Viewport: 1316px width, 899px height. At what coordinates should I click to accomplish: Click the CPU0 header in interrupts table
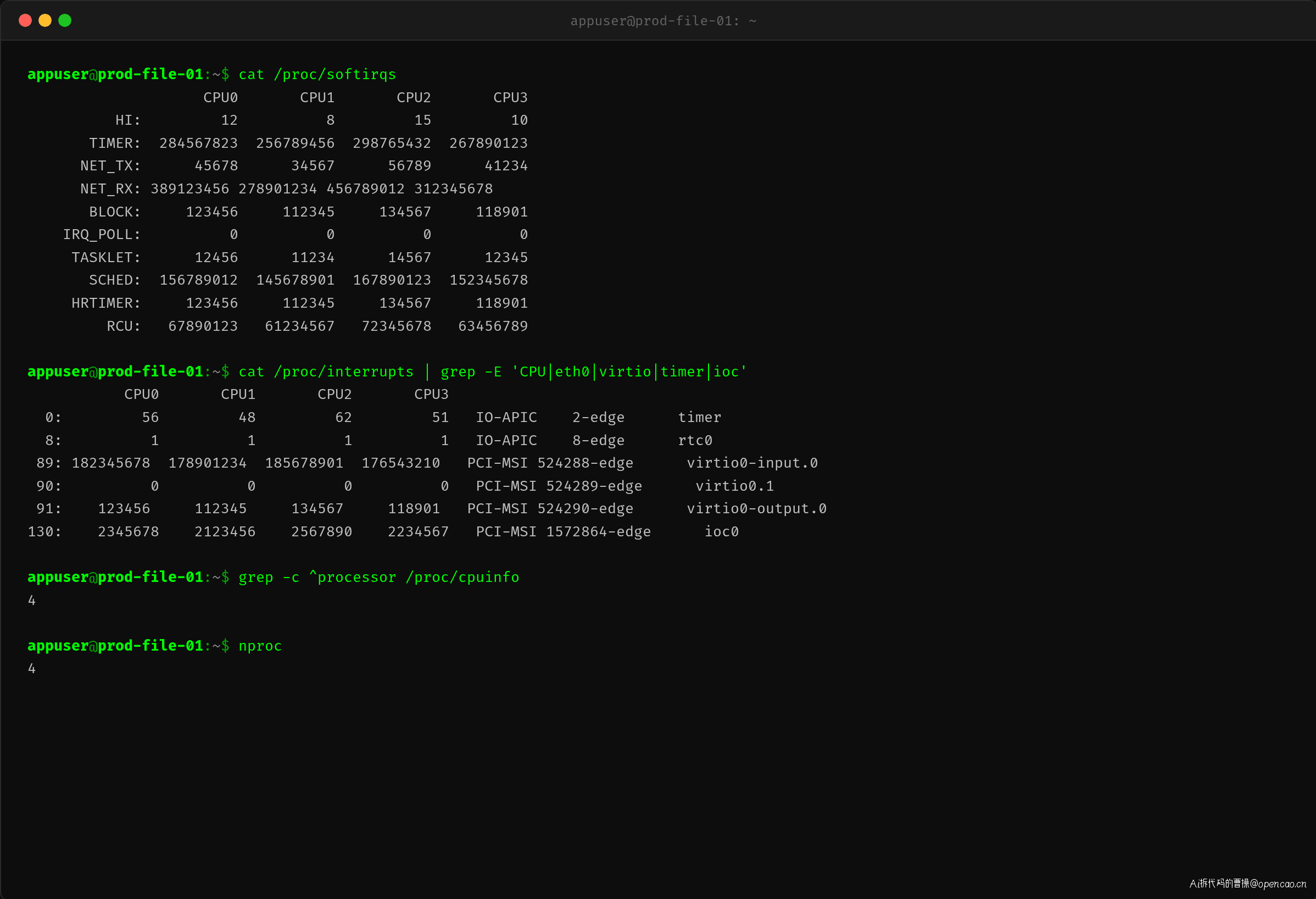[142, 394]
